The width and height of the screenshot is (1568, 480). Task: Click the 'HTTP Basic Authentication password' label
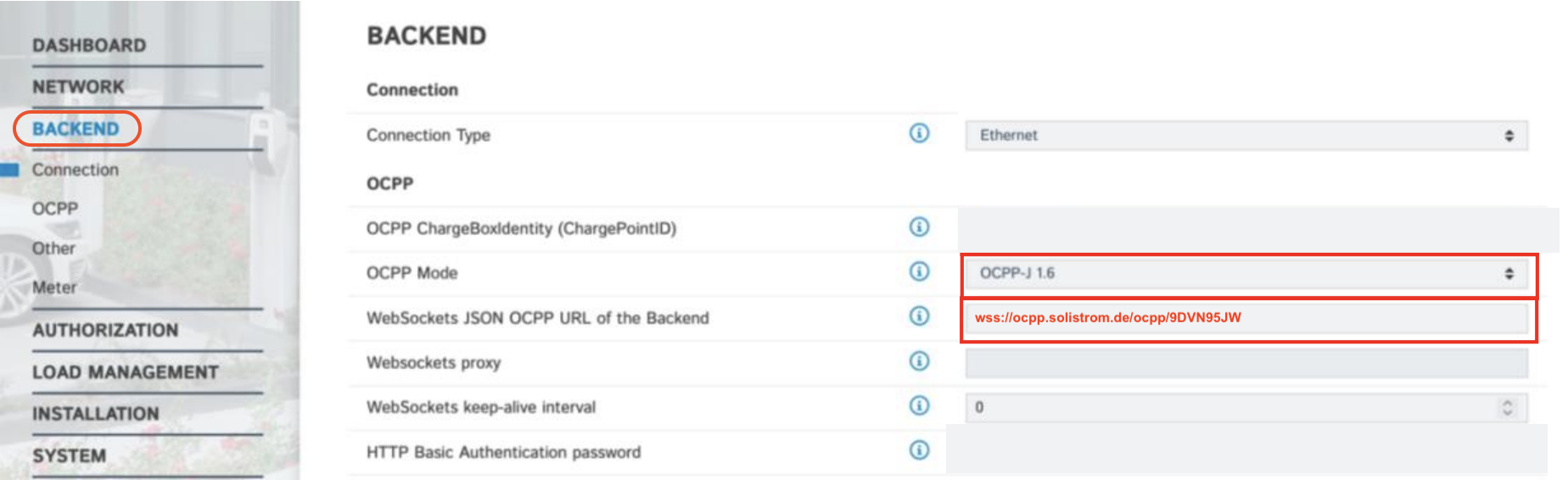[x=504, y=452]
